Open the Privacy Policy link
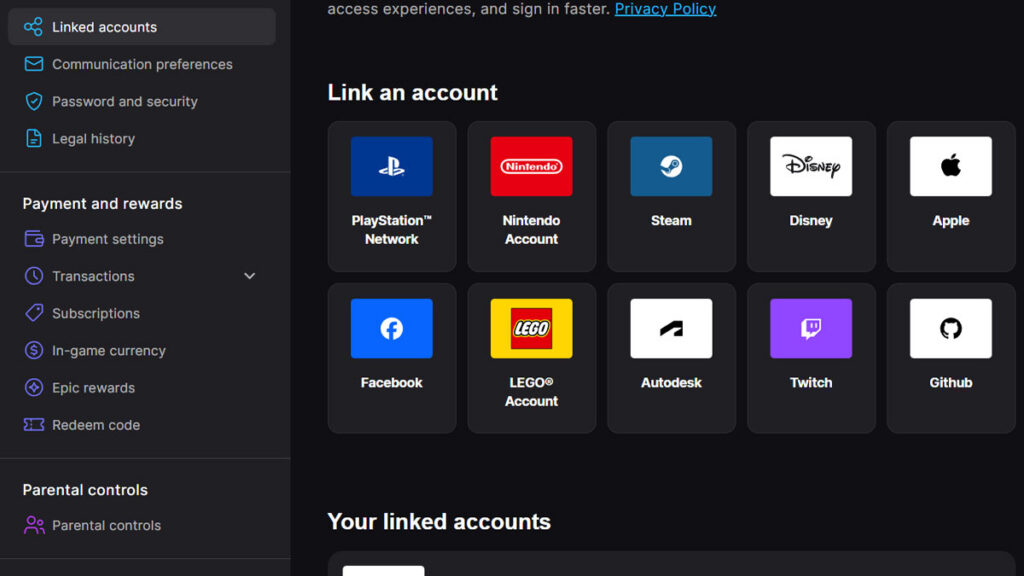Viewport: 1024px width, 576px height. [665, 9]
